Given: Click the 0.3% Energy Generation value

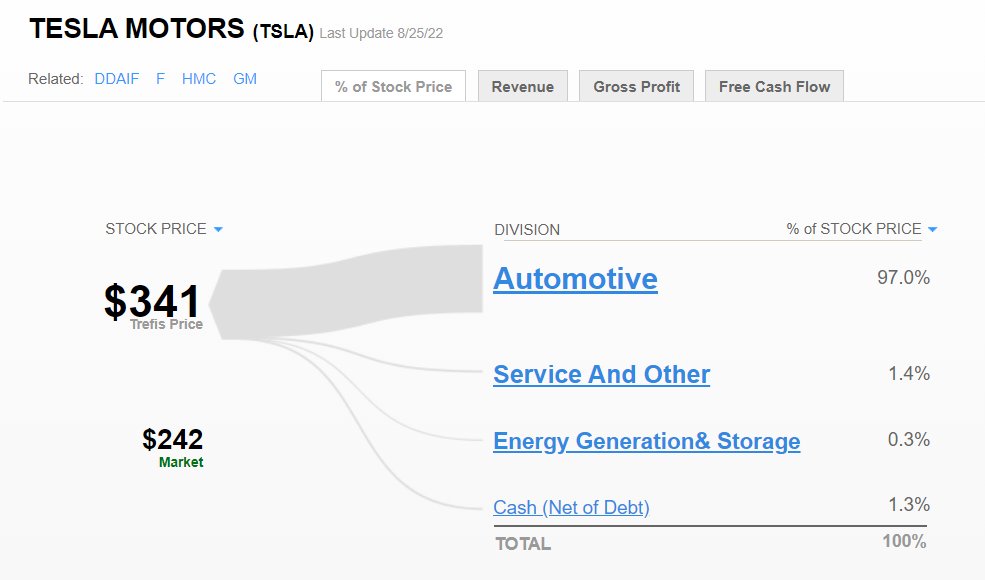Looking at the screenshot, I should [909, 439].
